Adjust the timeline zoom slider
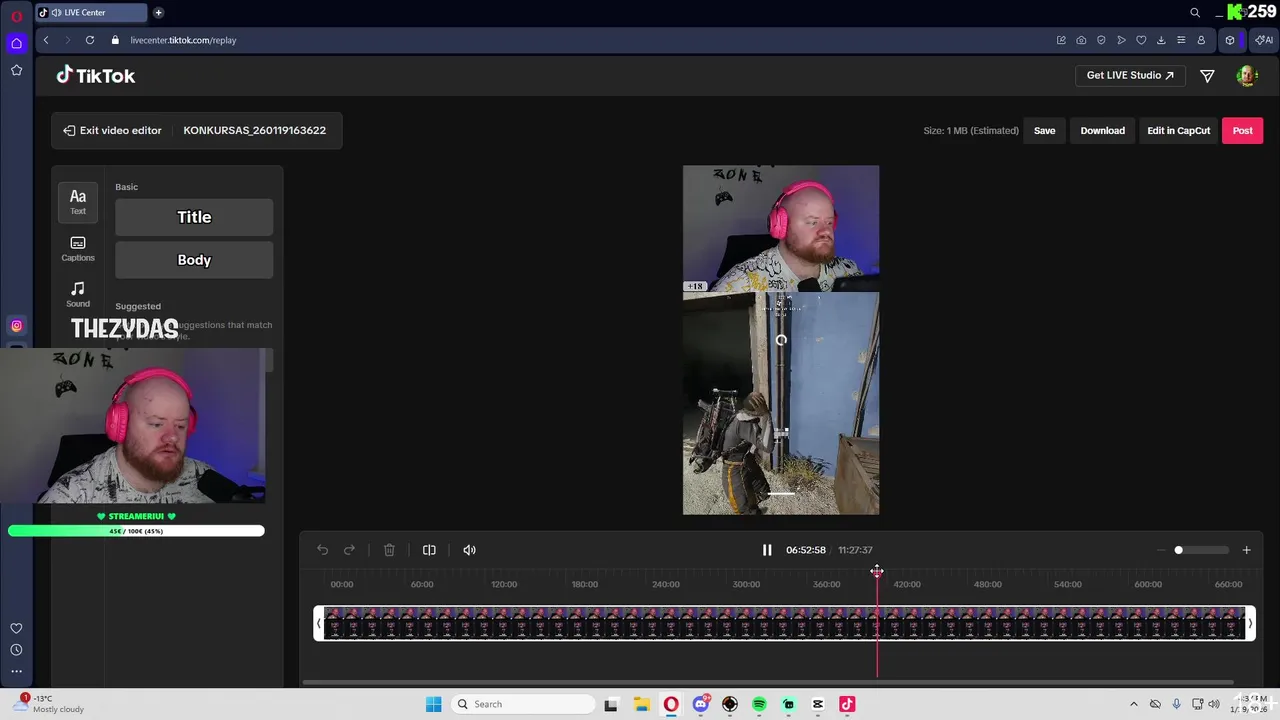1280x720 pixels. coord(1203,550)
